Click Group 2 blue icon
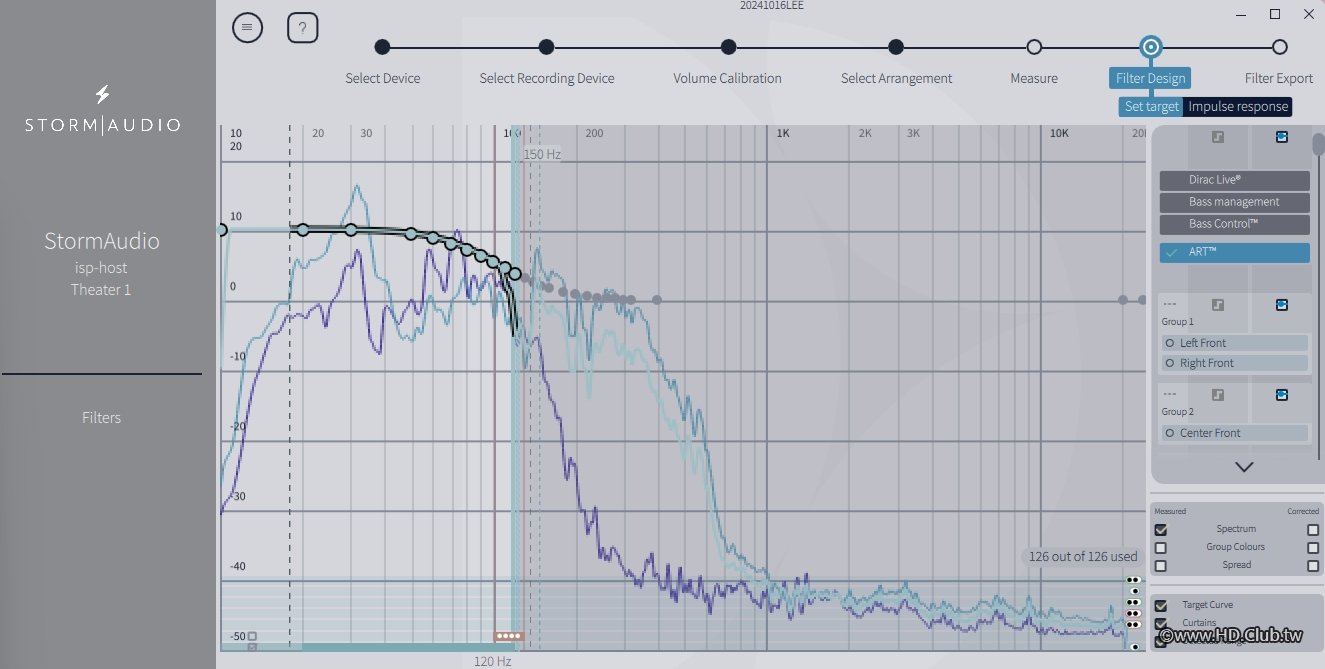Screen dimensions: 1325x669 click(x=1282, y=395)
